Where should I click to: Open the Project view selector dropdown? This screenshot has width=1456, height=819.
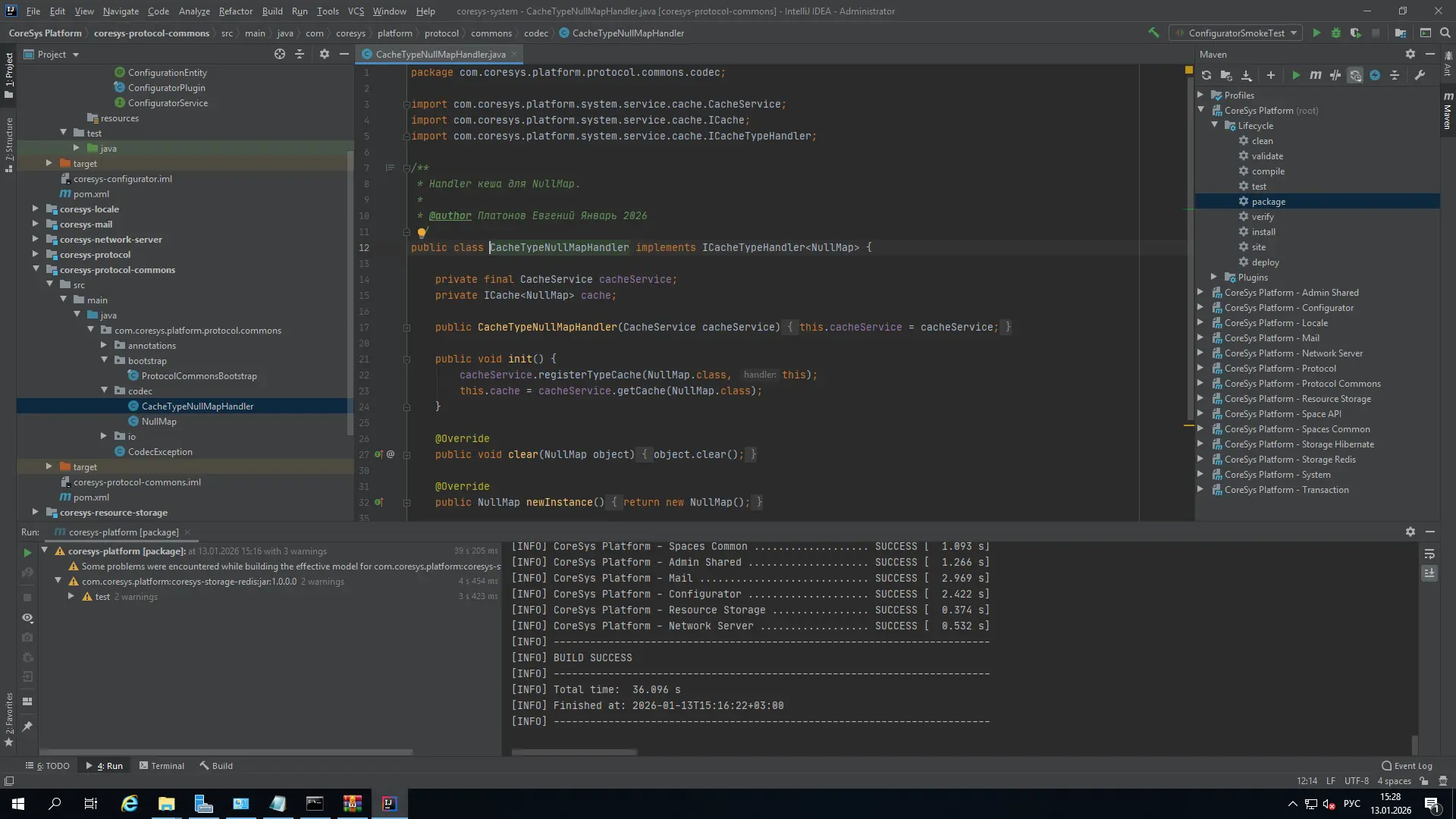pos(52,54)
